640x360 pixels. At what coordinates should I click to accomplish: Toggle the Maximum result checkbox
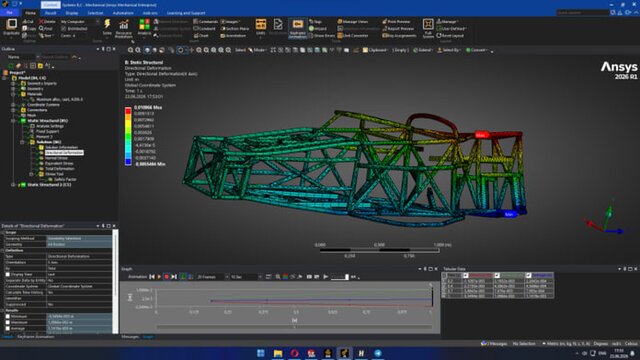8,322
